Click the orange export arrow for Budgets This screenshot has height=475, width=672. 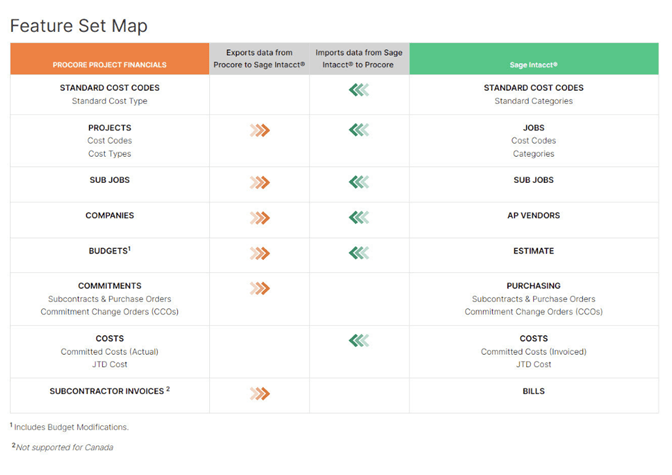(x=260, y=253)
